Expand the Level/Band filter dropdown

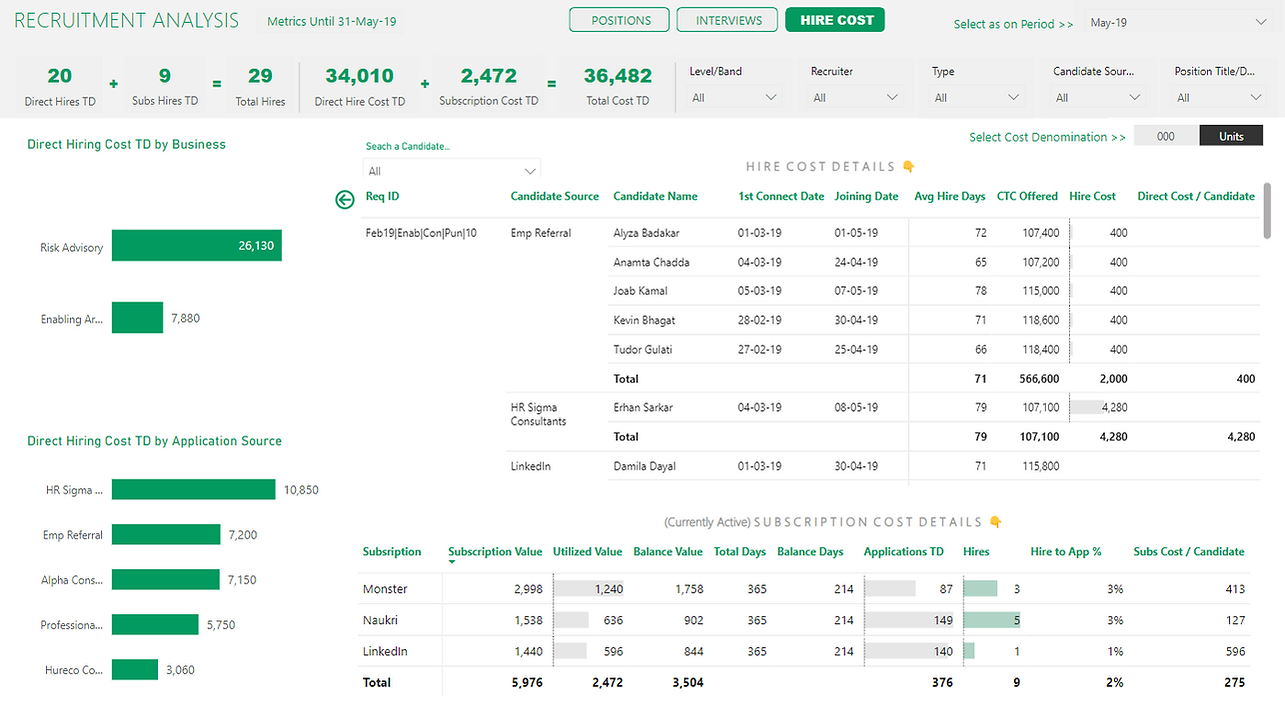(734, 98)
